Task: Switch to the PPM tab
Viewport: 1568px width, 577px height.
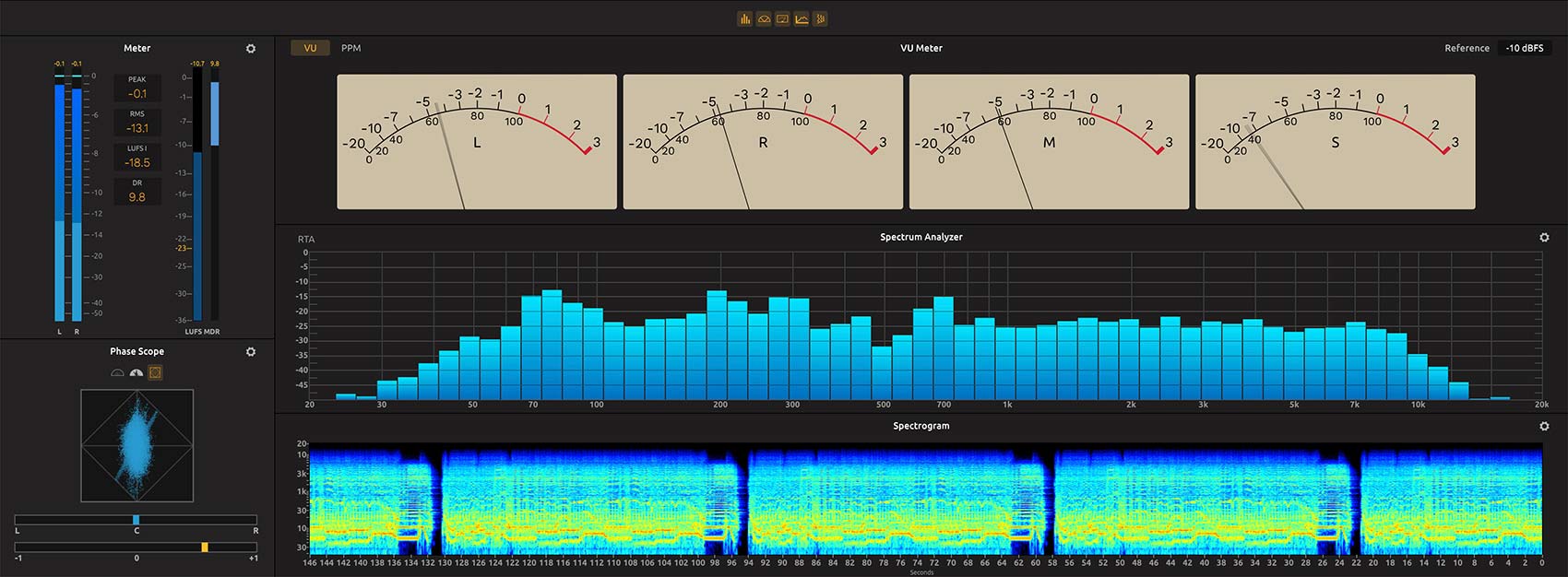Action: [351, 48]
